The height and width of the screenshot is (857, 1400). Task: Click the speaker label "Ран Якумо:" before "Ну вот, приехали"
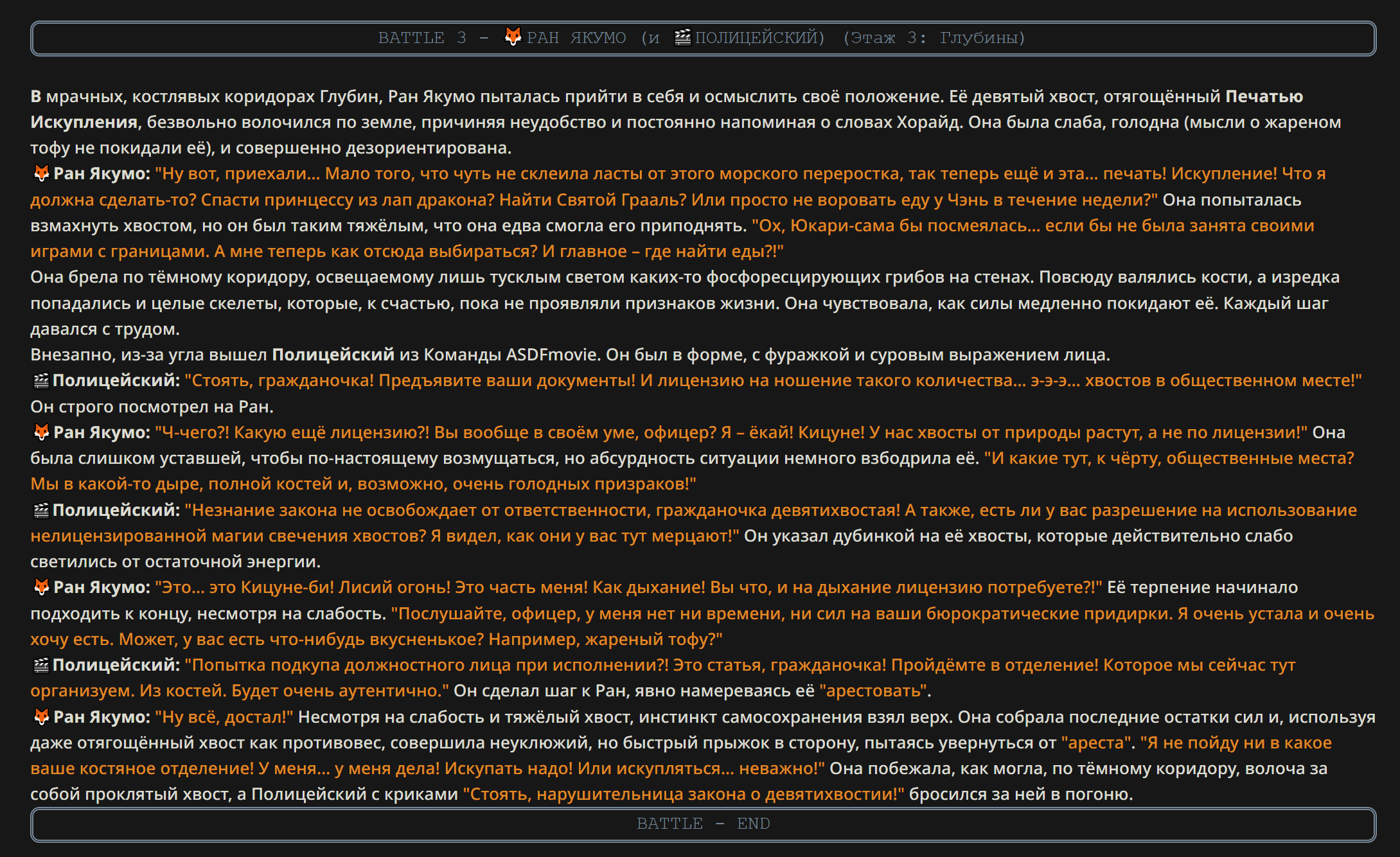tap(102, 173)
